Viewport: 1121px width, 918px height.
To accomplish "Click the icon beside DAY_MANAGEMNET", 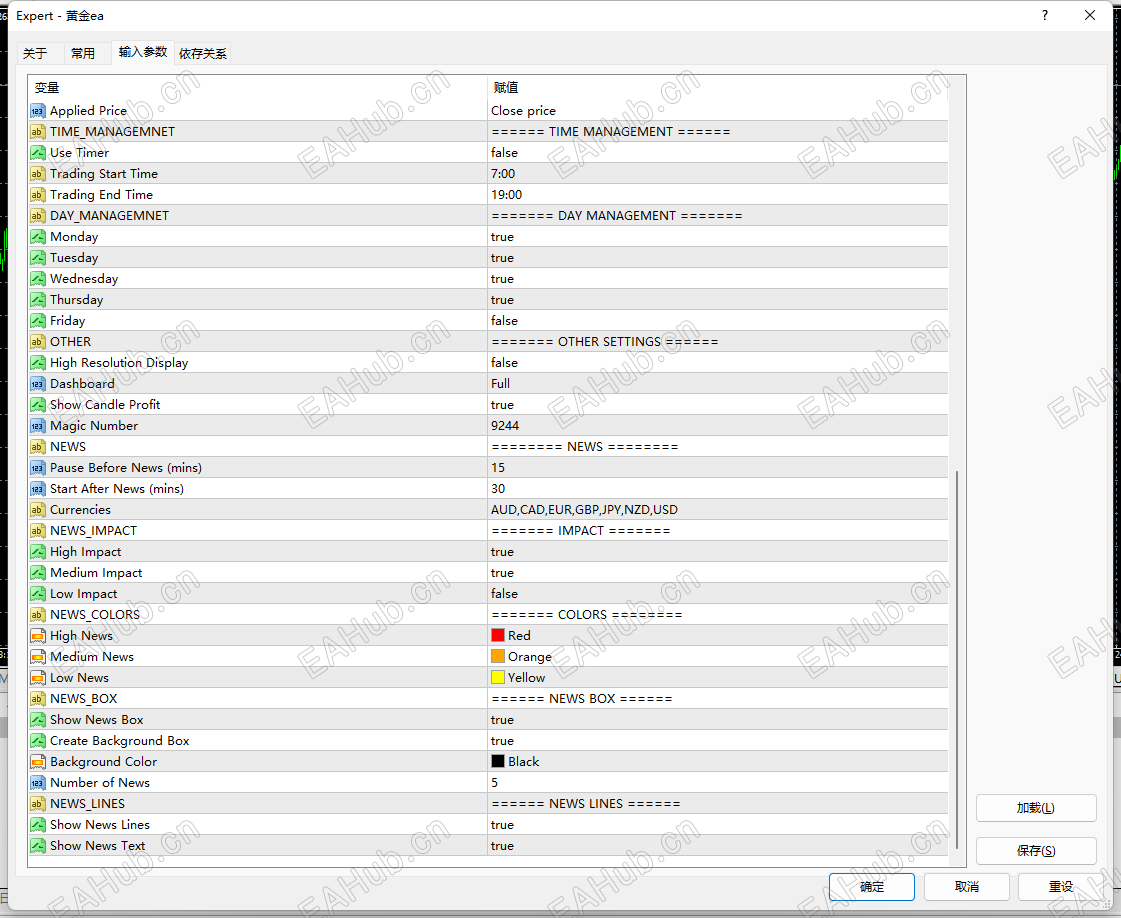I will tap(38, 216).
